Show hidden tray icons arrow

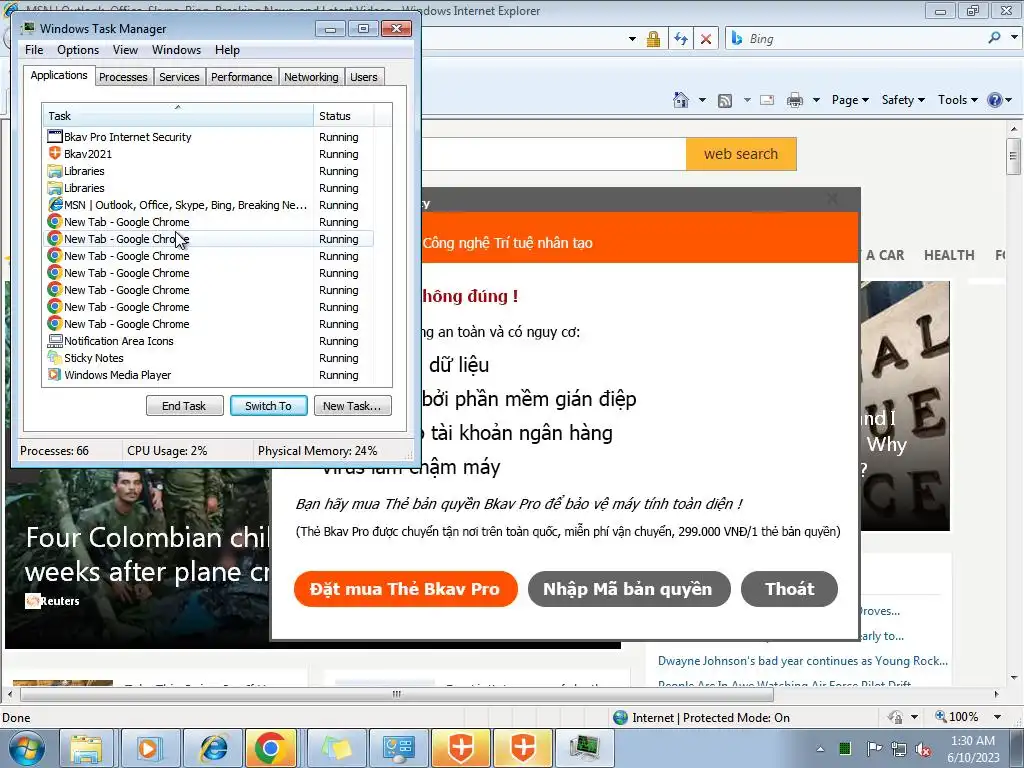[820, 749]
